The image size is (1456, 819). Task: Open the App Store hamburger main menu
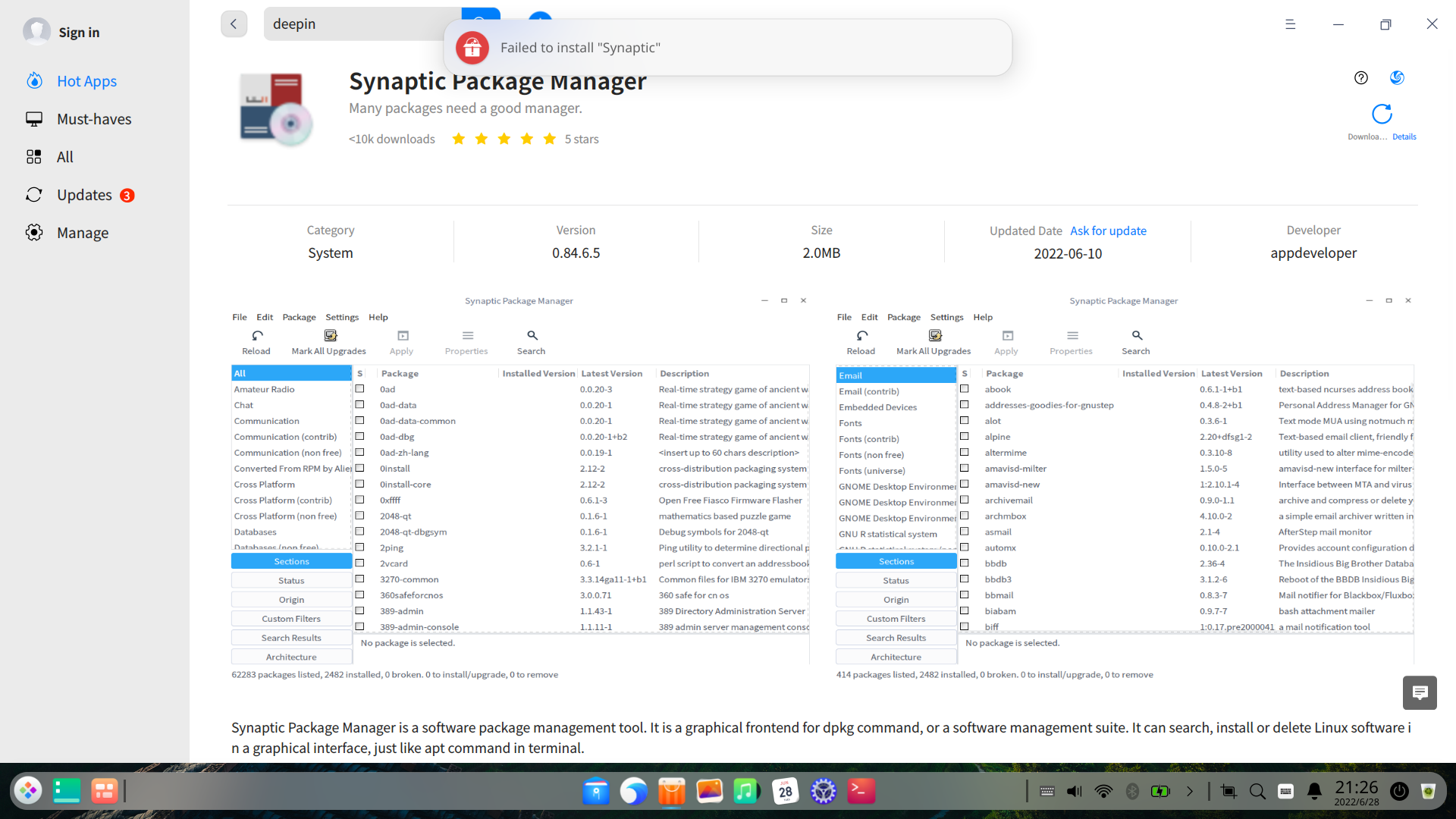(x=1290, y=24)
